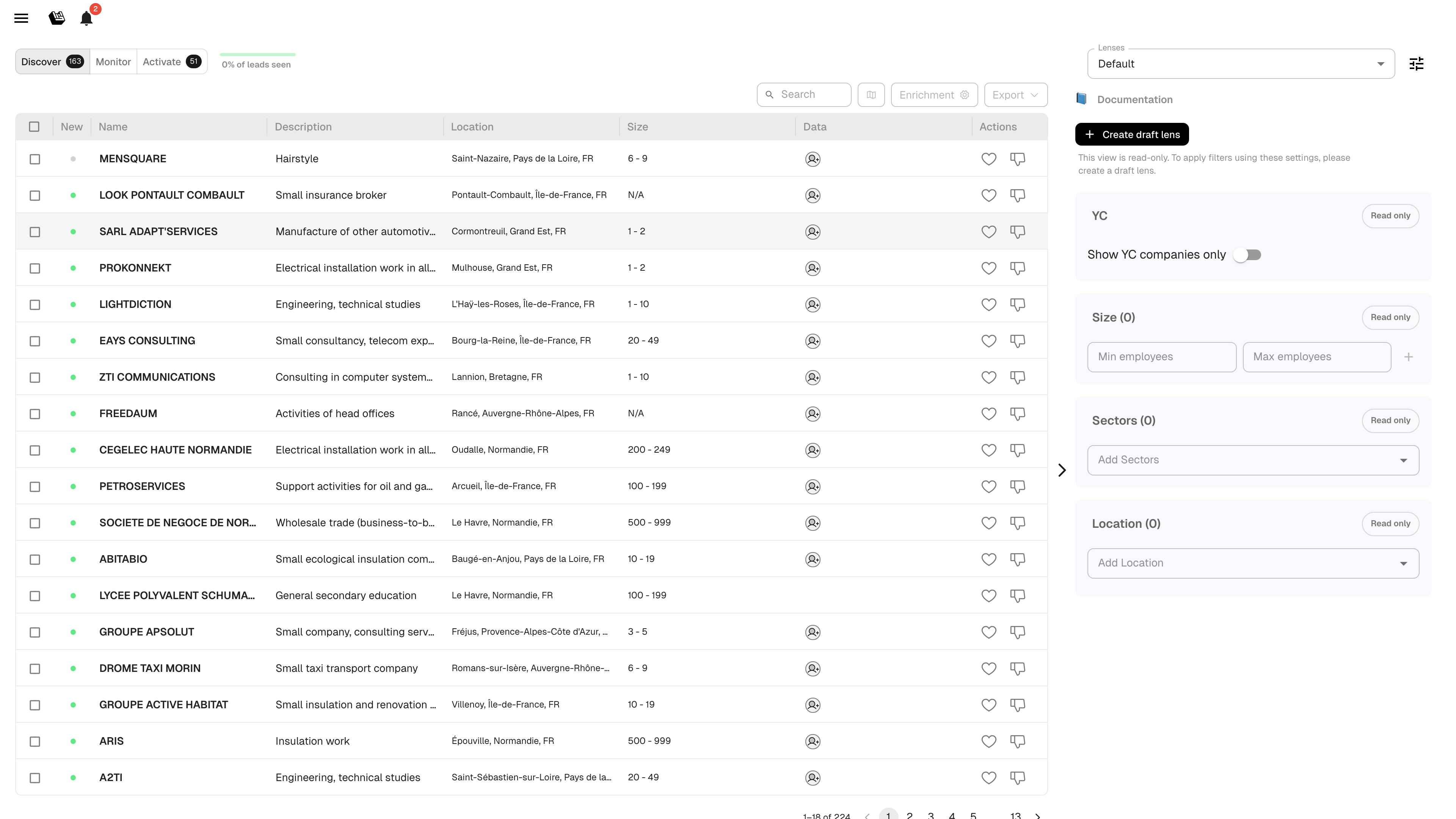Check the select-all header checkbox
The image size is (1456, 819).
(x=35, y=127)
